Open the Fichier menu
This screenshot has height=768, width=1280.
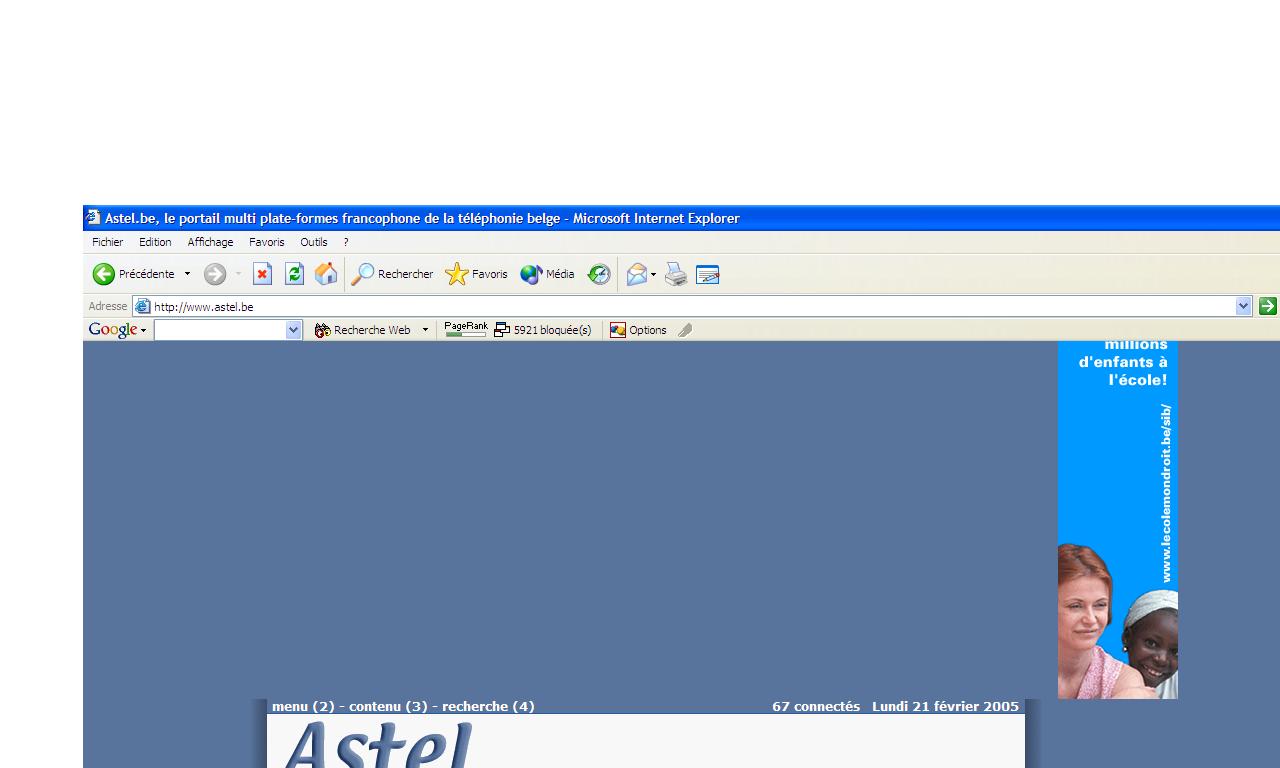pos(107,242)
